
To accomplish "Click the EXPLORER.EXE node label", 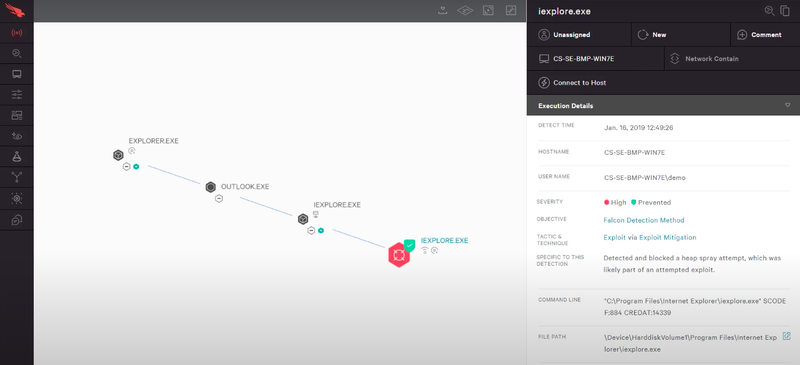I will pos(154,141).
